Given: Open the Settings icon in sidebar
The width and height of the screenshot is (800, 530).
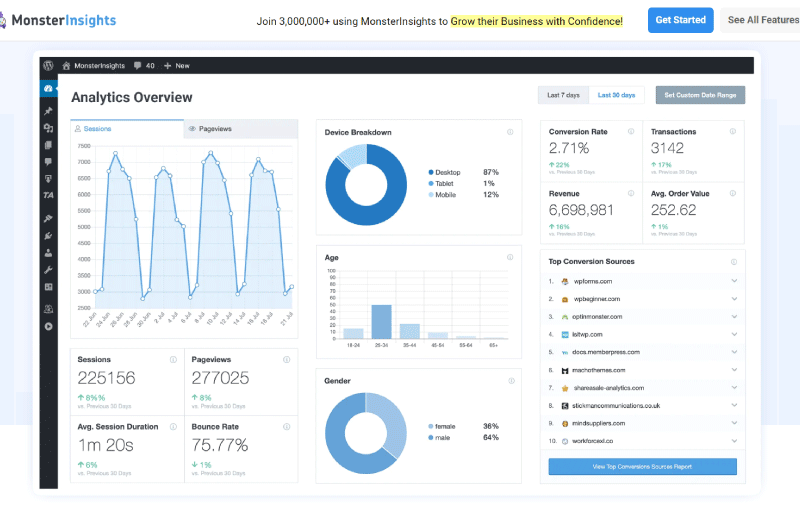Looking at the screenshot, I should coord(48,287).
